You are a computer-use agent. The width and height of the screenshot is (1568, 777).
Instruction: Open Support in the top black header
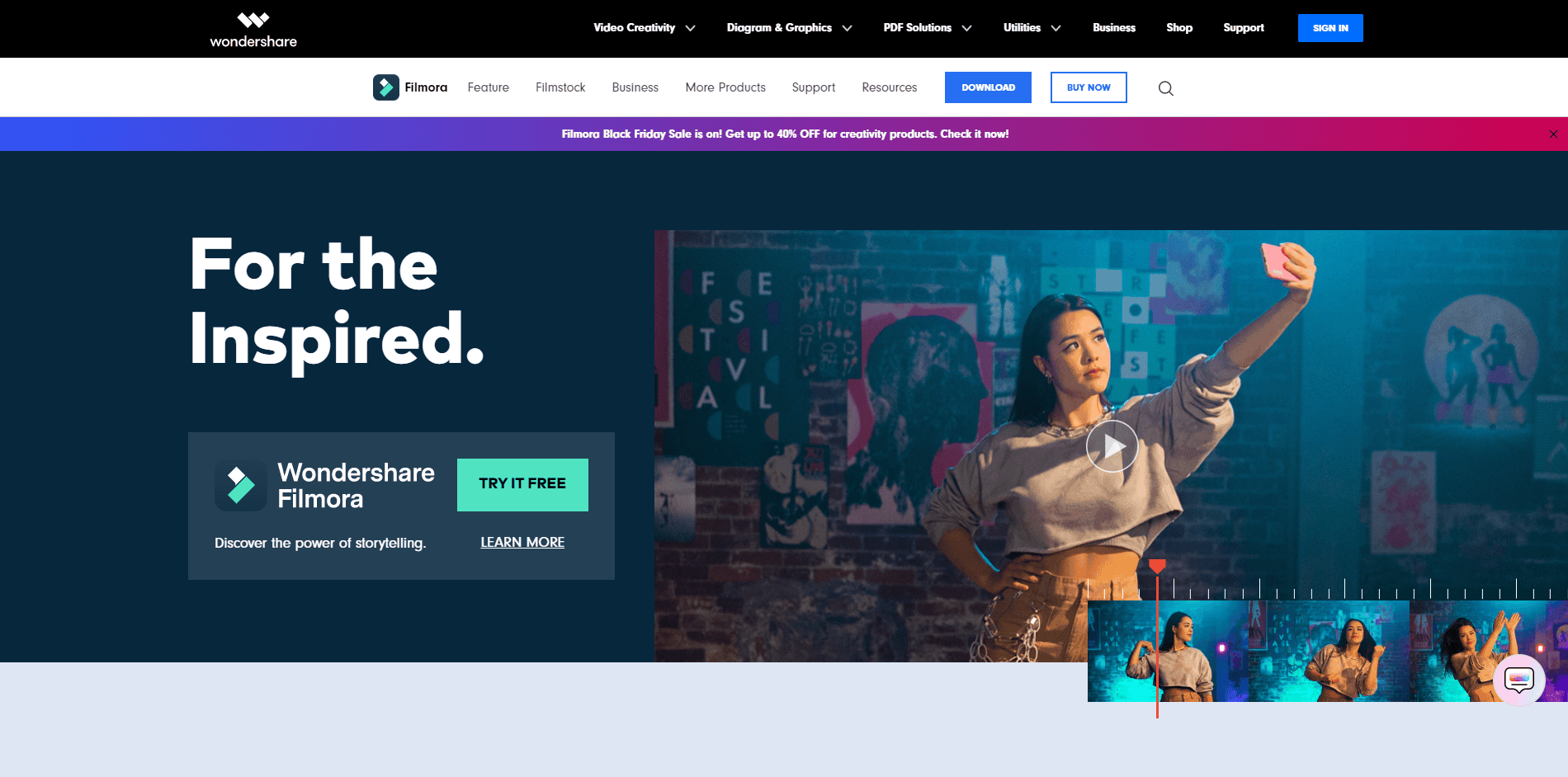coord(1244,28)
